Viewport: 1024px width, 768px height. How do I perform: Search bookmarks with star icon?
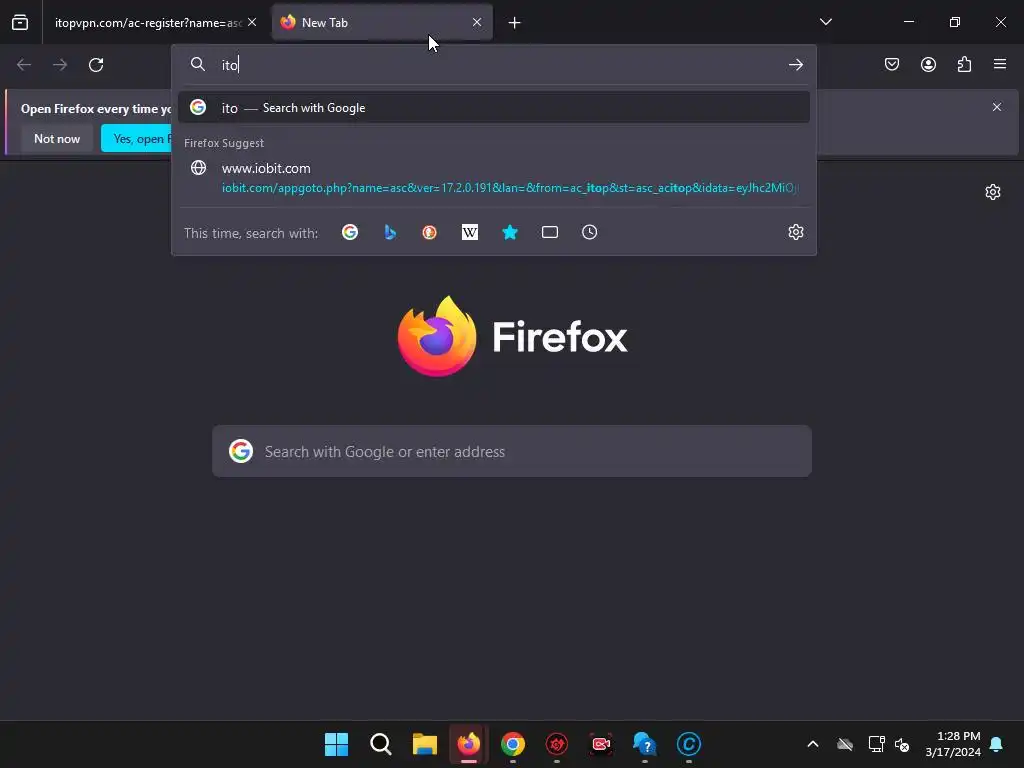510,232
